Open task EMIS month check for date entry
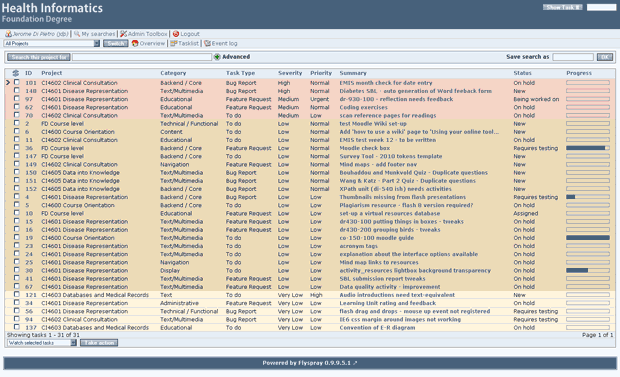Viewport: 620px width, 377px height. coord(386,83)
